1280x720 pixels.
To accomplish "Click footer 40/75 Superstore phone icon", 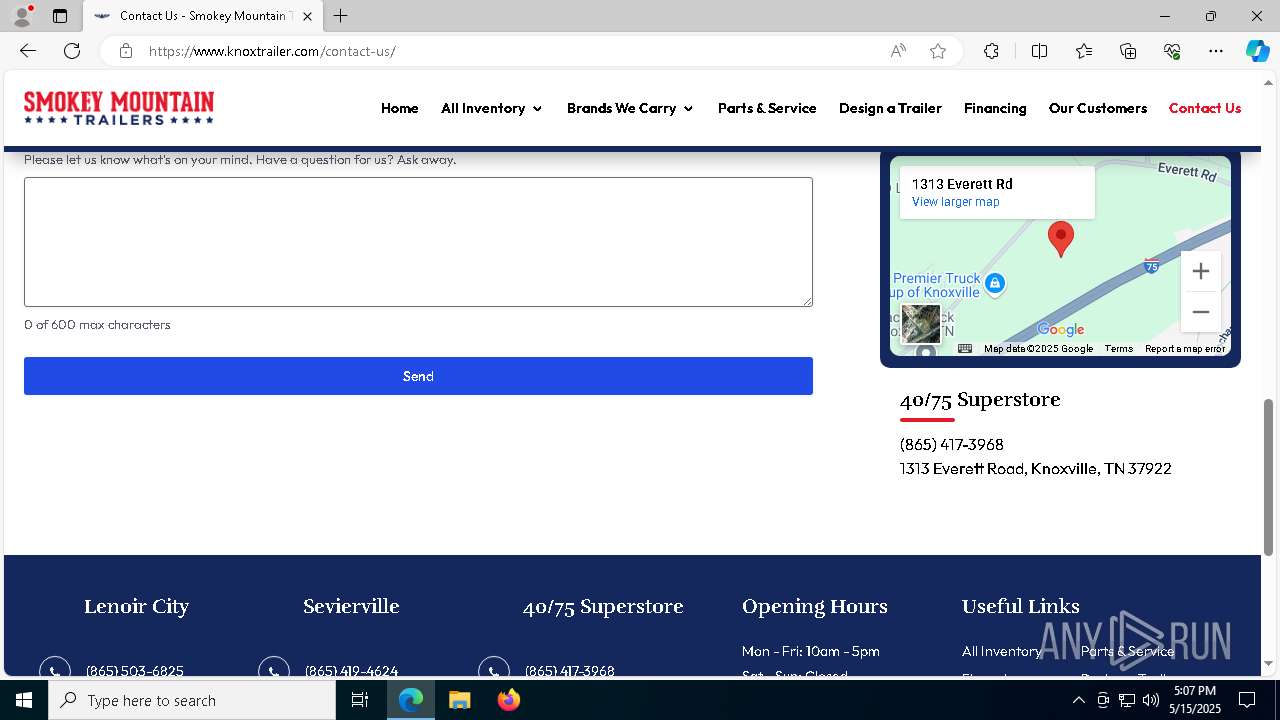I will tap(494, 669).
